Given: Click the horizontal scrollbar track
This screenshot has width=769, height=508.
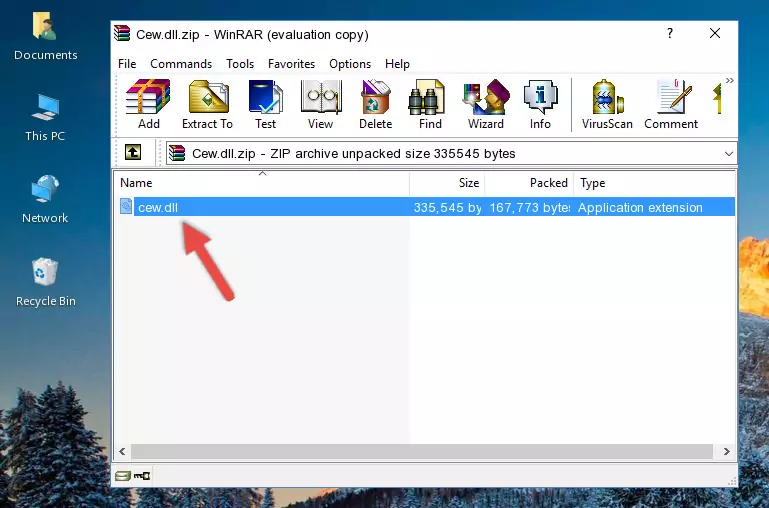Looking at the screenshot, I should (x=422, y=451).
